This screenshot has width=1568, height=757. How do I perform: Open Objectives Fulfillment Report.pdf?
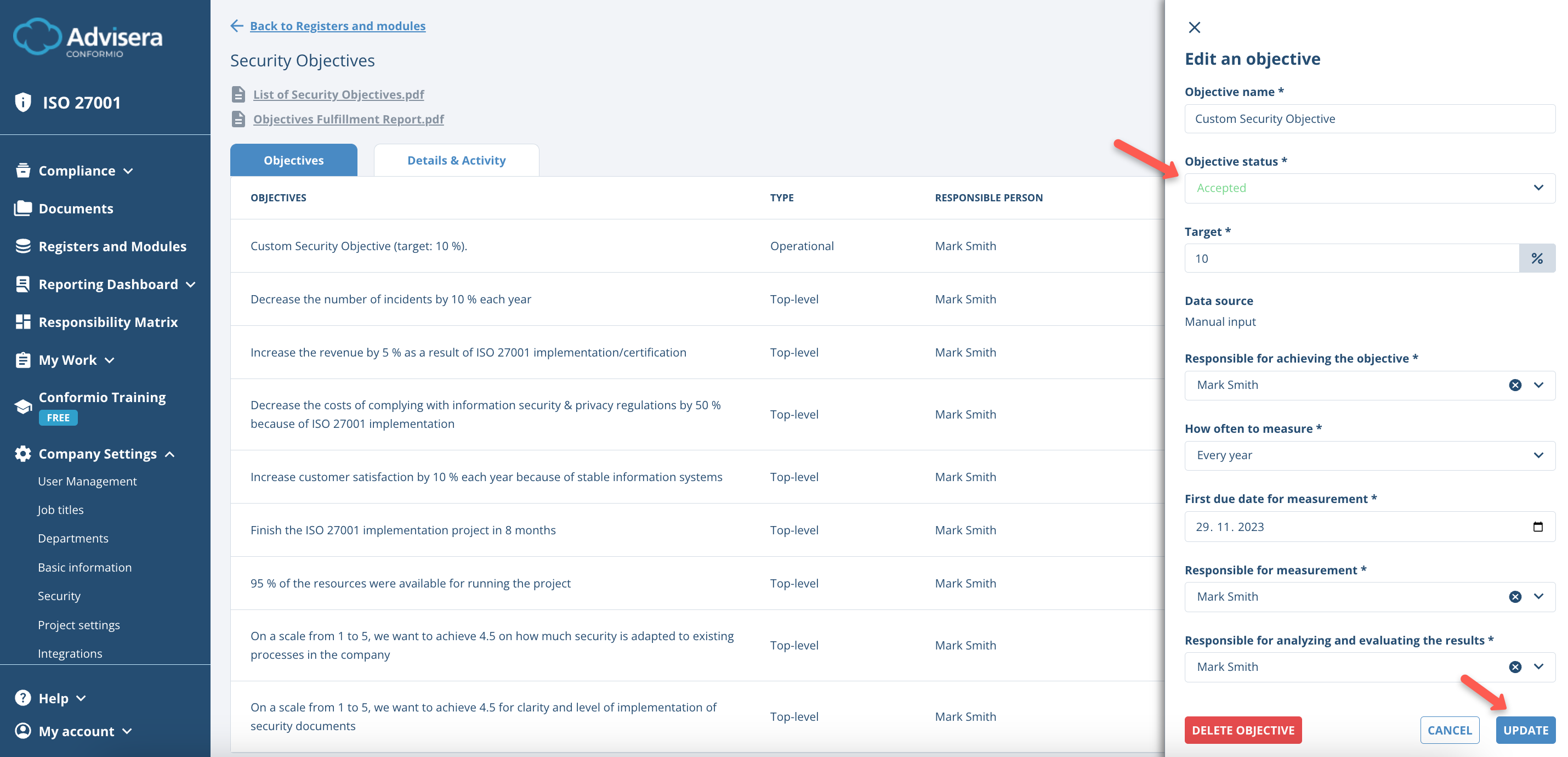tap(348, 118)
